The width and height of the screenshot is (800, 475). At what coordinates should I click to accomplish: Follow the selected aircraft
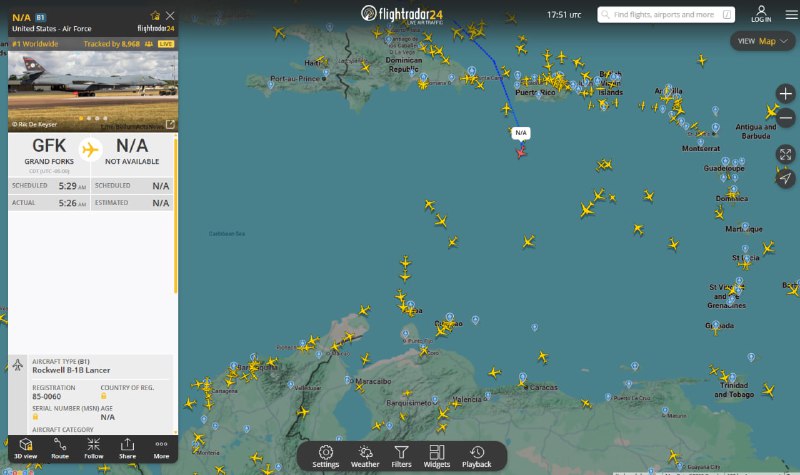coord(93,447)
